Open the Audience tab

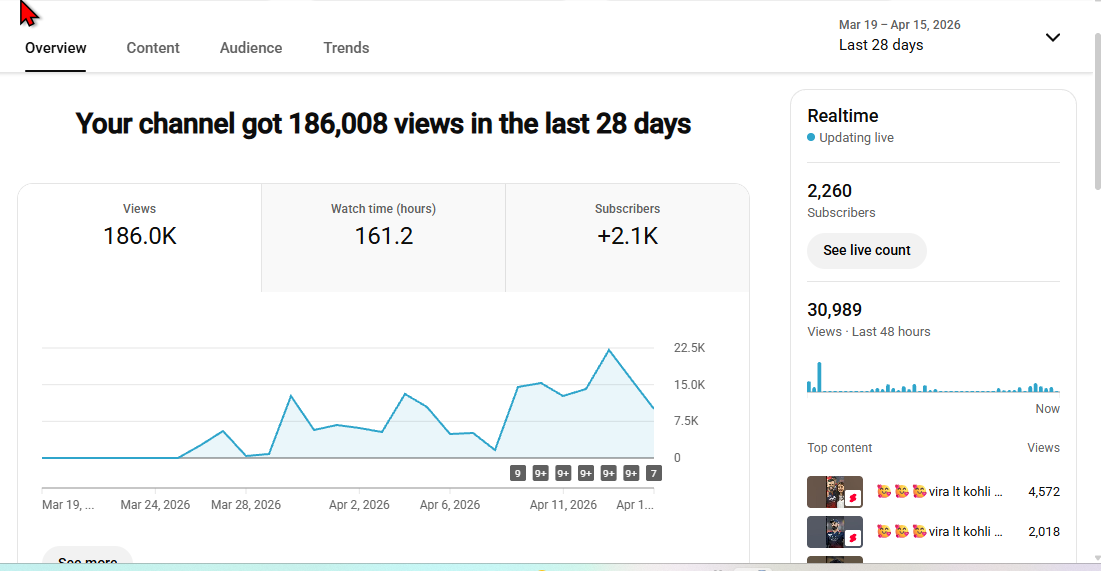pos(251,48)
